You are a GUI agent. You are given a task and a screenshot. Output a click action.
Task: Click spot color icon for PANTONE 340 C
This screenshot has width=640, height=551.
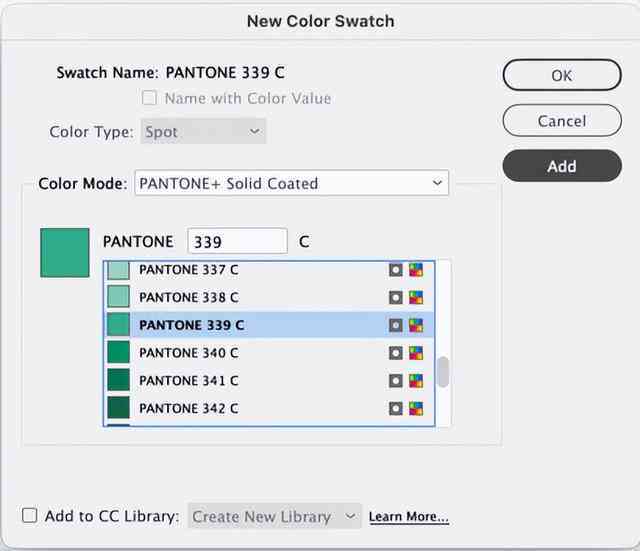396,353
